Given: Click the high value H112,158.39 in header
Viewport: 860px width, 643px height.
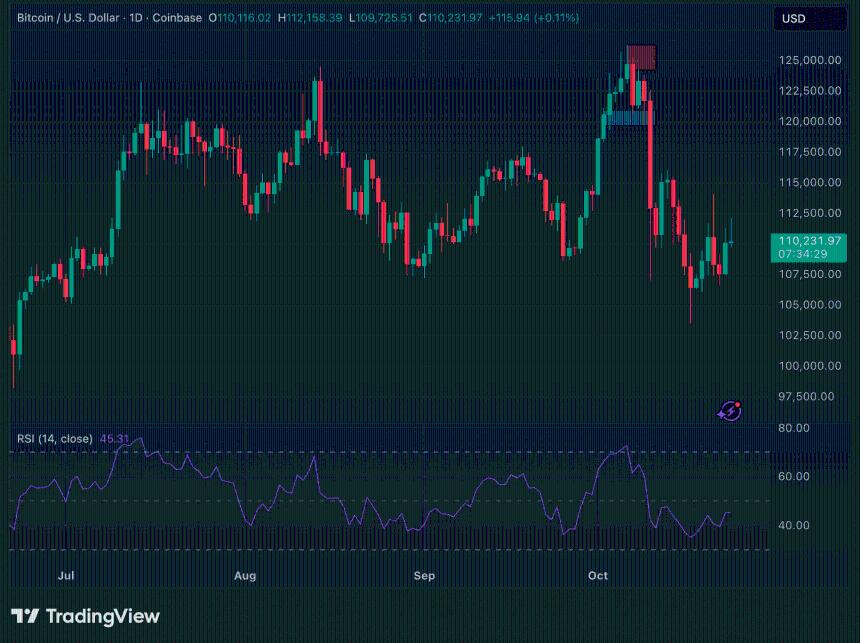Looking at the screenshot, I should [x=310, y=18].
